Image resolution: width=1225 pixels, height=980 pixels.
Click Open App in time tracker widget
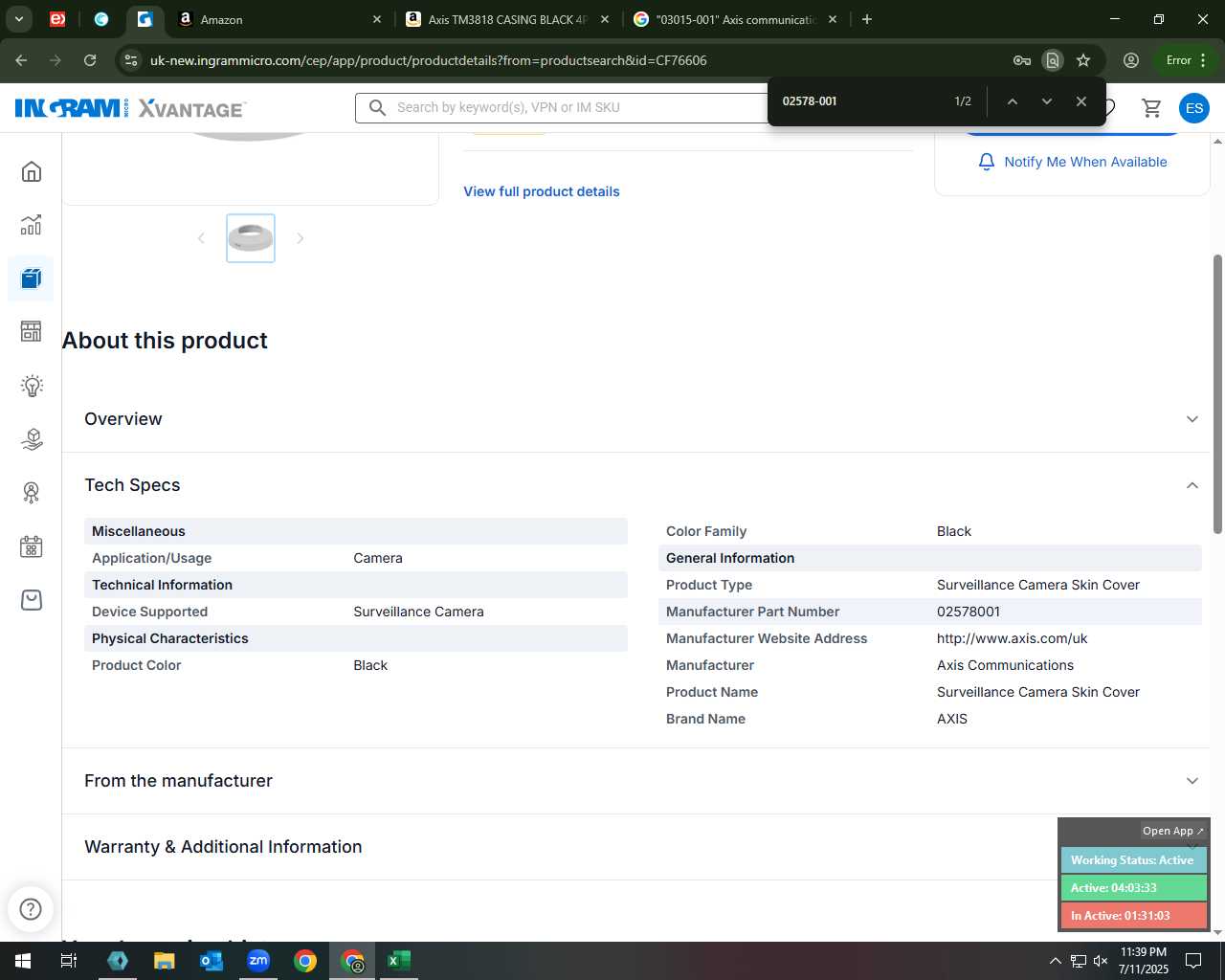(x=1173, y=831)
